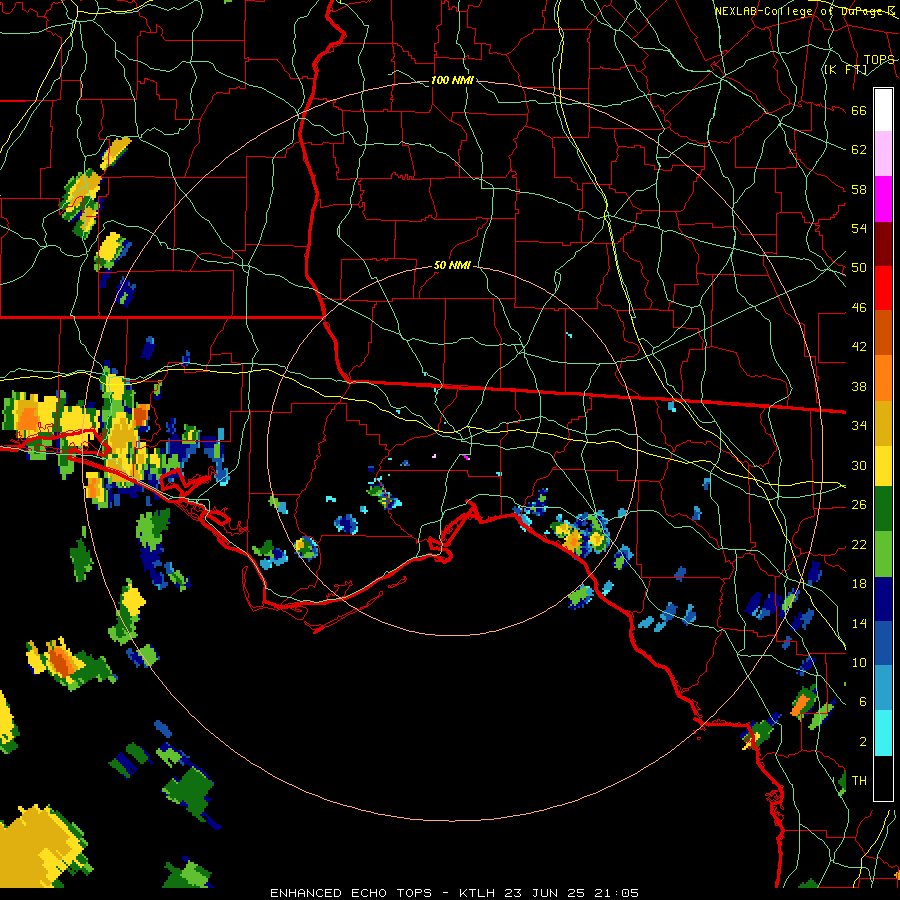Click the legend value '42'
The image size is (900, 900).
(859, 347)
